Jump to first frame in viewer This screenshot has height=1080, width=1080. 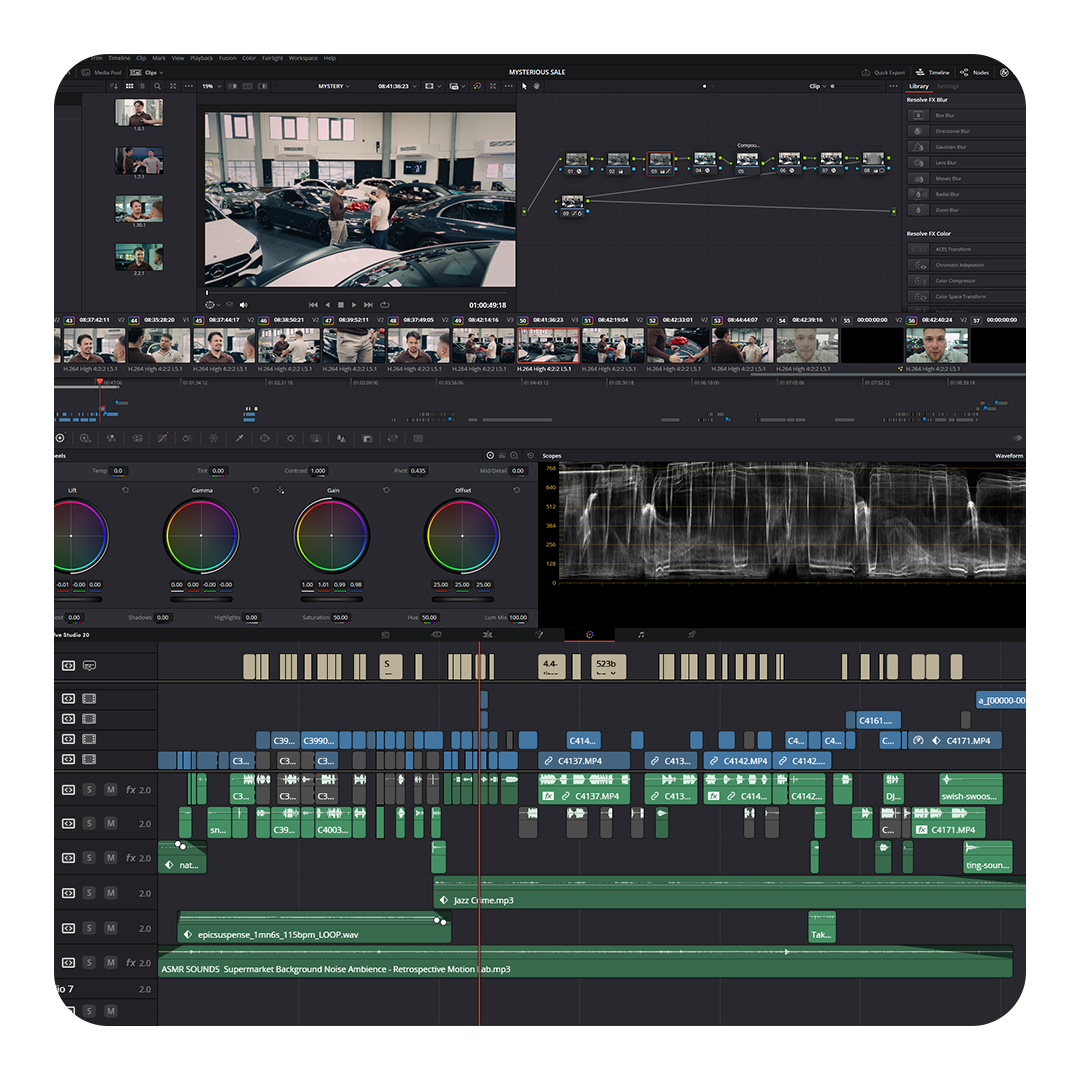[313, 304]
